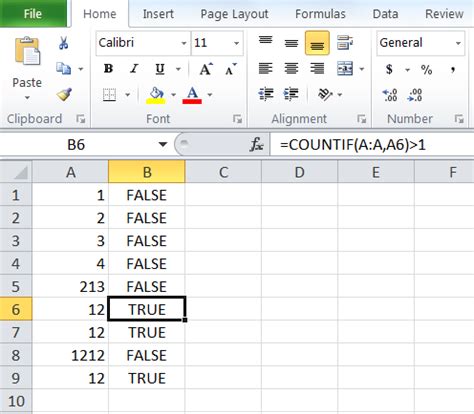Screen dimensions: 474x414
Task: Expand the Name Box dropdown arrow
Action: coord(163,144)
